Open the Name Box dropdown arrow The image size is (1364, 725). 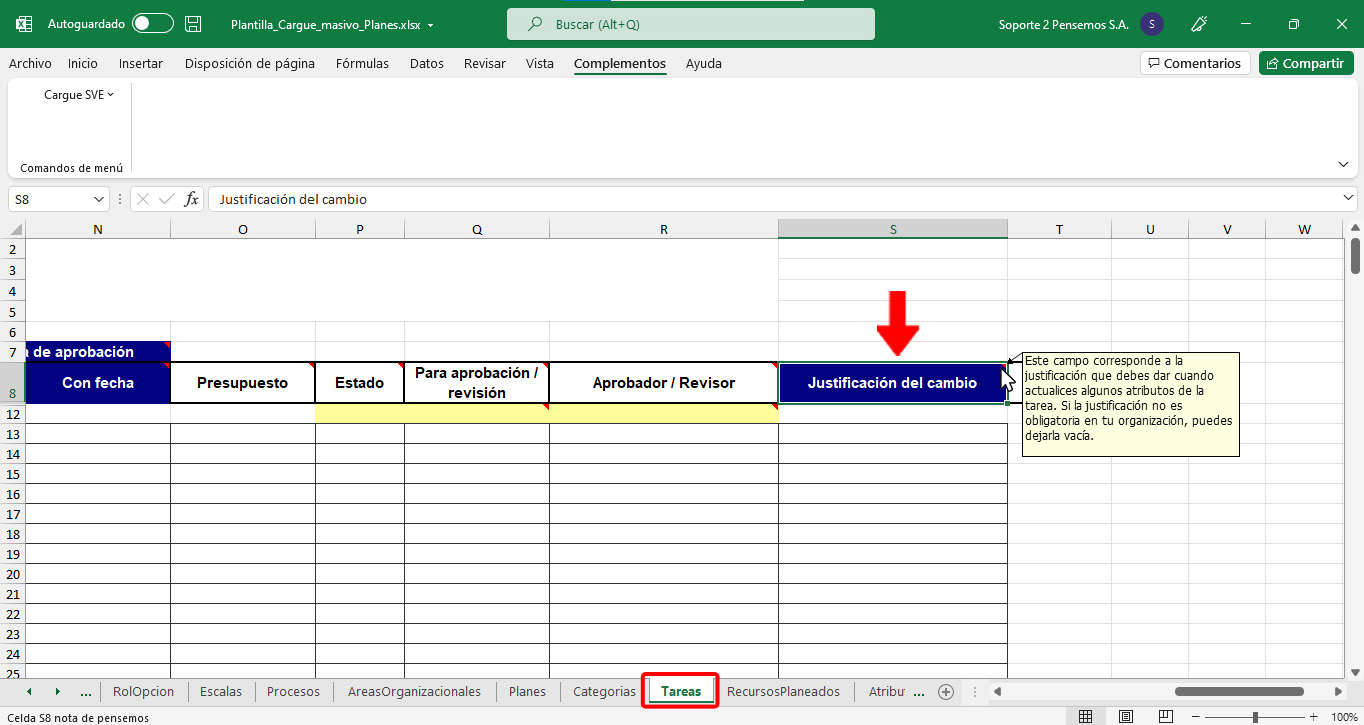(98, 199)
